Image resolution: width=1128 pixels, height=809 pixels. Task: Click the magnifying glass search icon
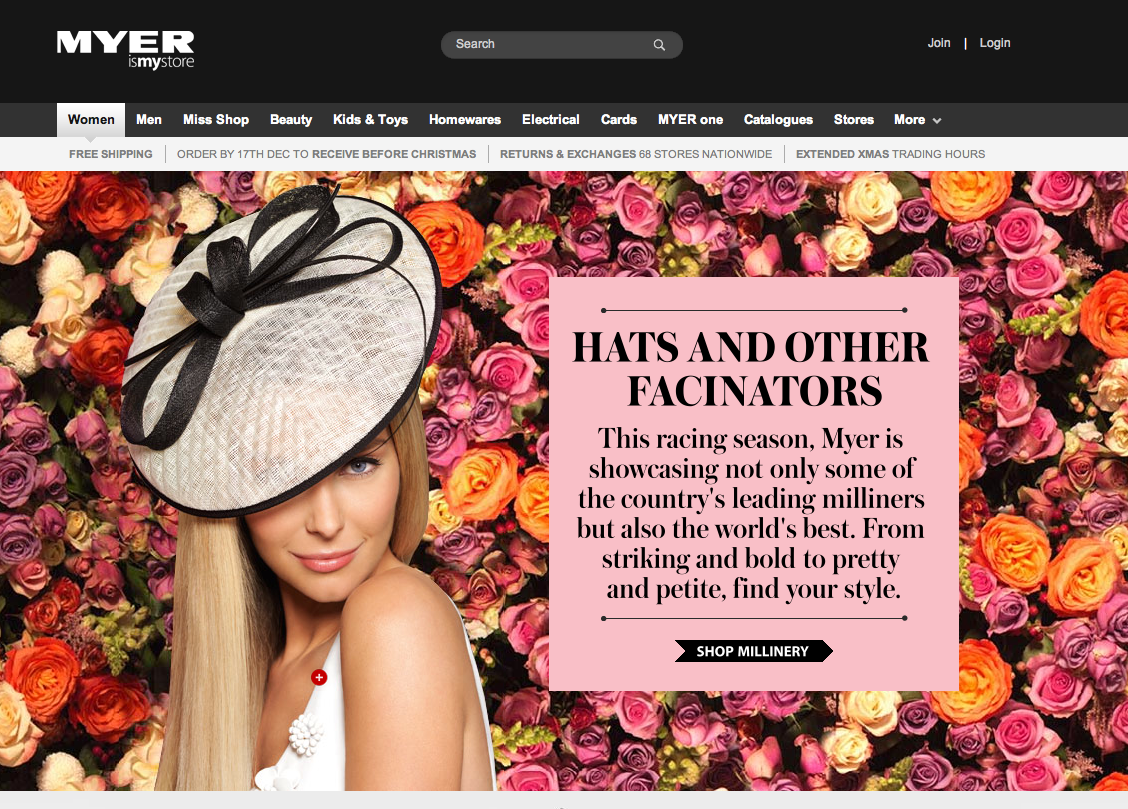pos(659,45)
